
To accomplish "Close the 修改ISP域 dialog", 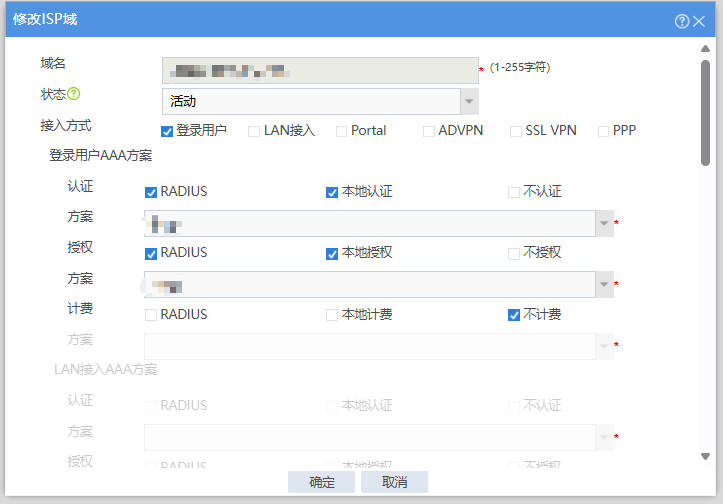I will click(699, 21).
